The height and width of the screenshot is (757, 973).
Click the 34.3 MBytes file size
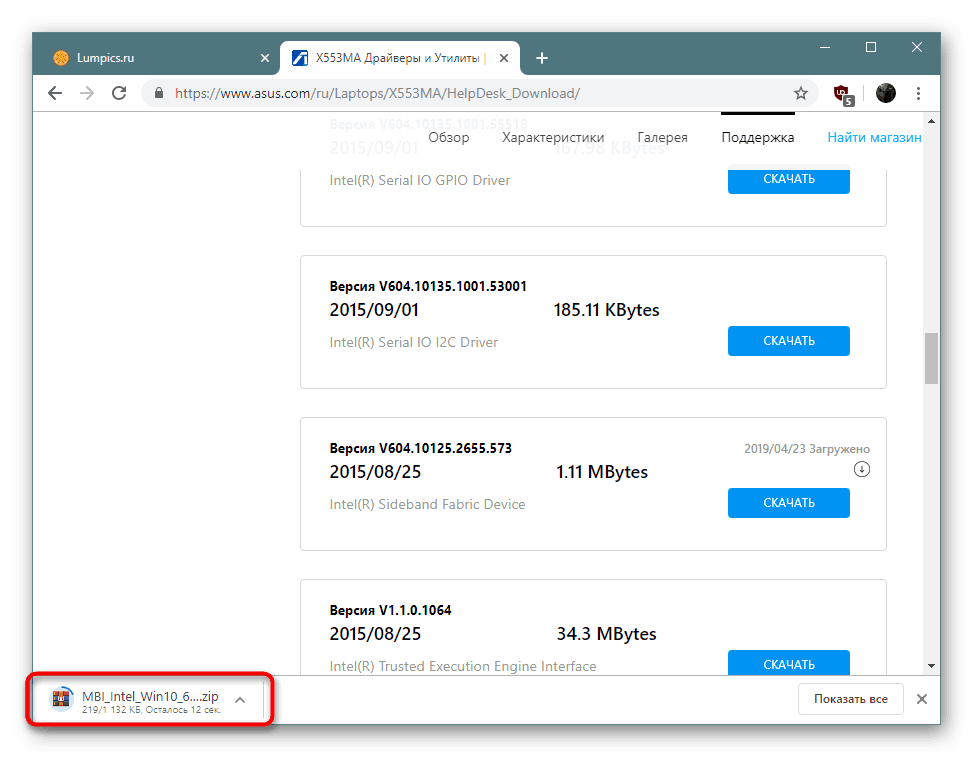tap(606, 634)
